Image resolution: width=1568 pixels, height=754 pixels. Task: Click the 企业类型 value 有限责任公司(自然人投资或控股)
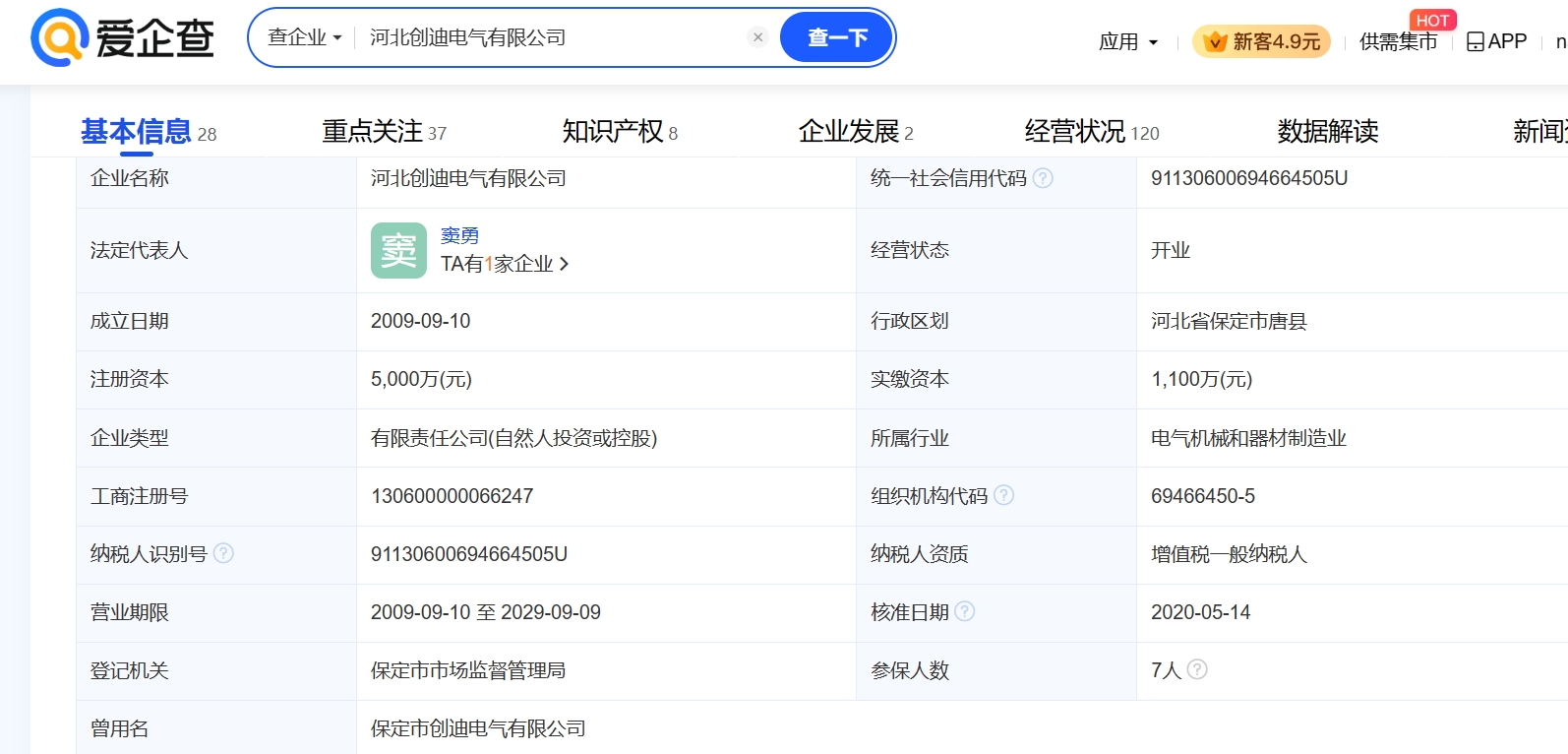(x=513, y=438)
